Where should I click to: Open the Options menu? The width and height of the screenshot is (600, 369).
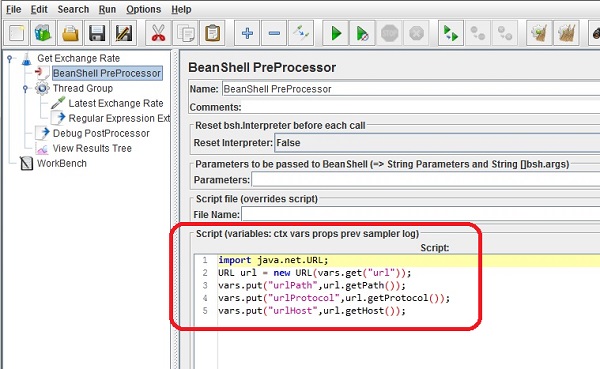[x=143, y=9]
